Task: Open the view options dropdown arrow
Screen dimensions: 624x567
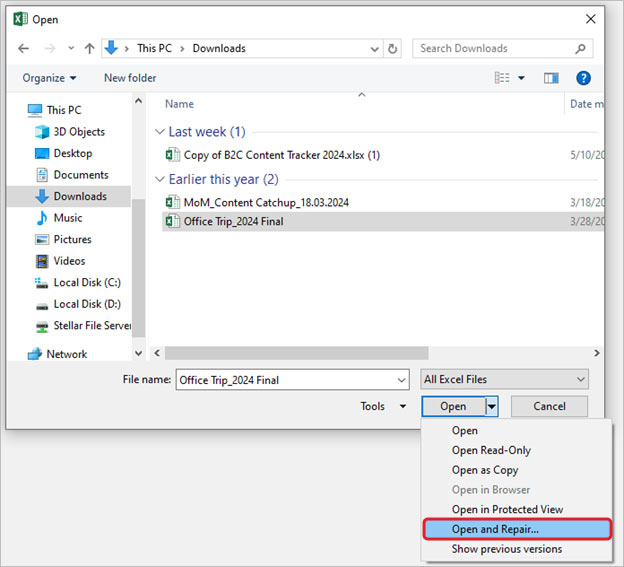Action: [x=521, y=78]
